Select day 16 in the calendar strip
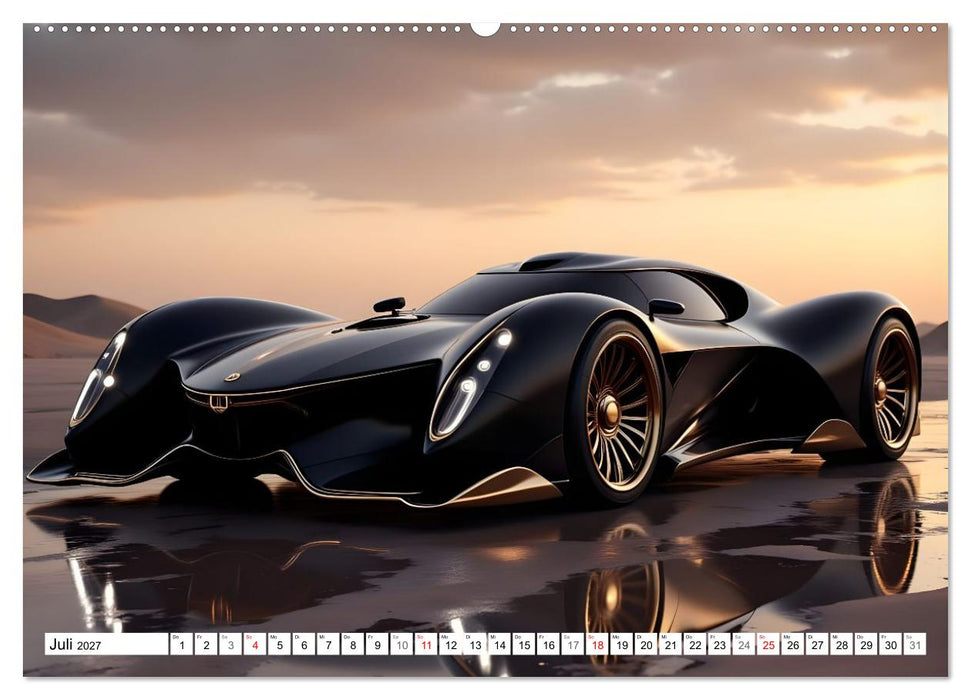The width and height of the screenshot is (971, 700). (549, 644)
